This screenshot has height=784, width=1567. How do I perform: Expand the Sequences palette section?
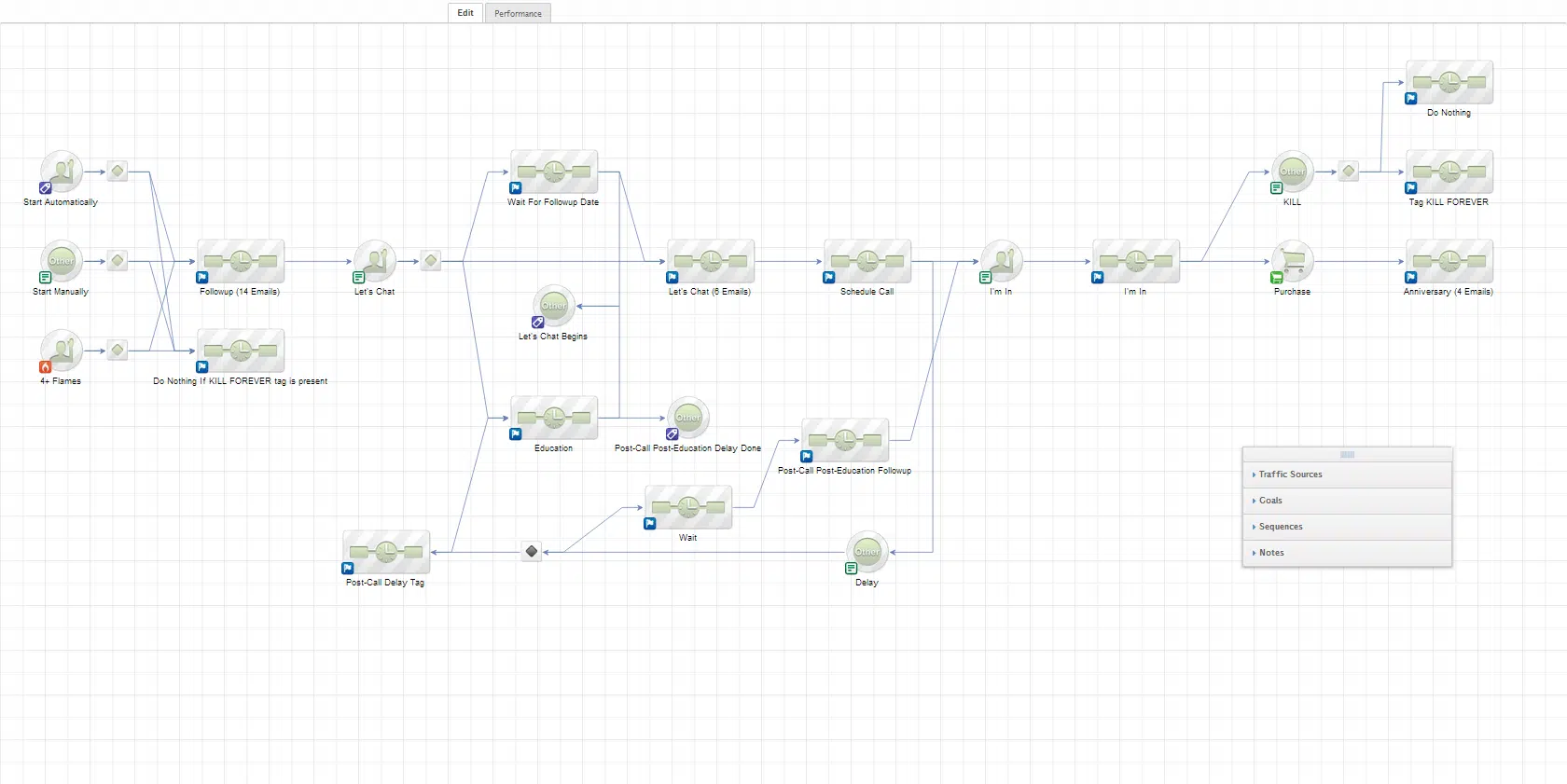coord(1281,527)
